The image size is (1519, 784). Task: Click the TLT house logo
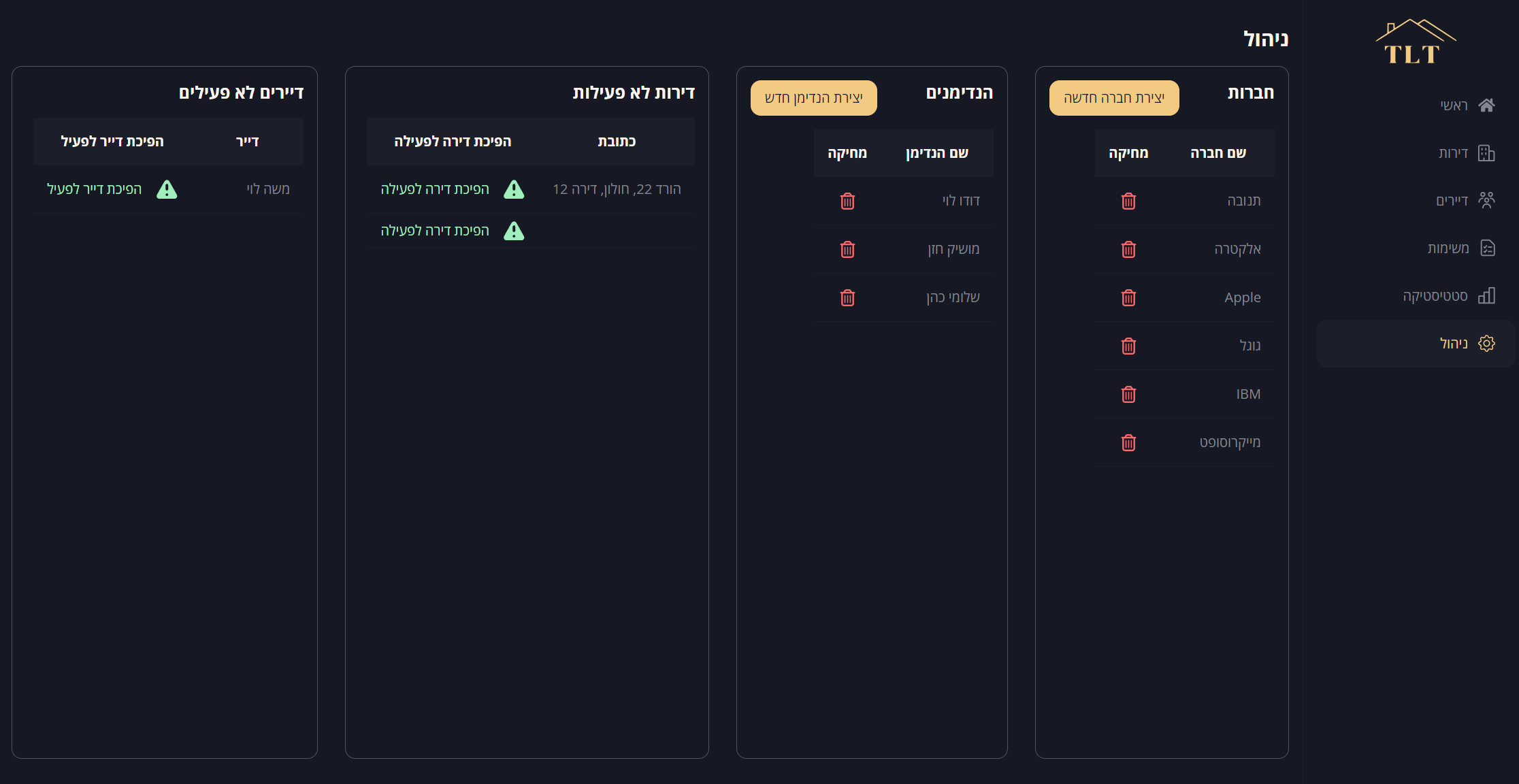tap(1416, 42)
